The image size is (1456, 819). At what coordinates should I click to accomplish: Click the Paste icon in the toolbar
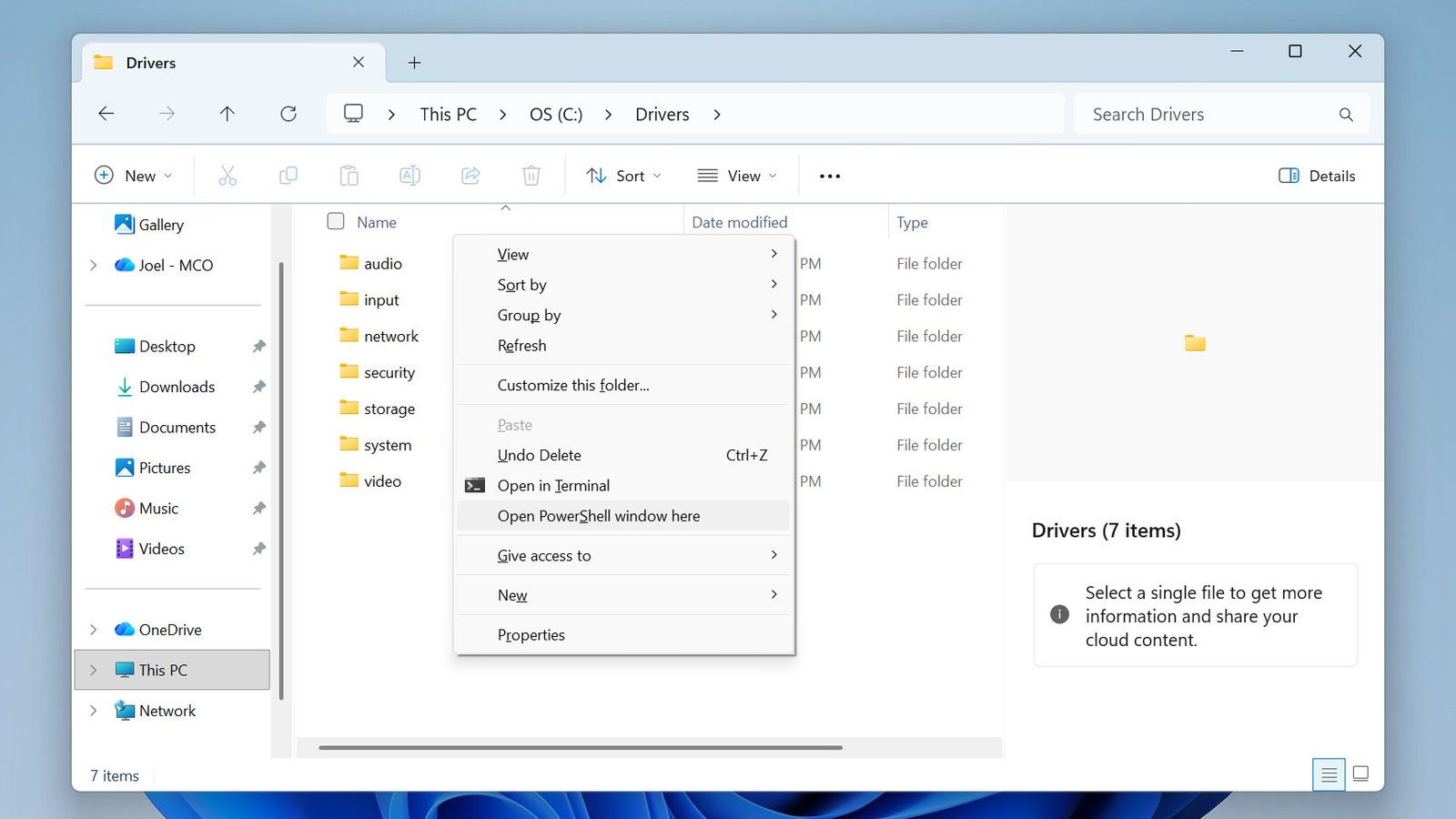point(349,175)
